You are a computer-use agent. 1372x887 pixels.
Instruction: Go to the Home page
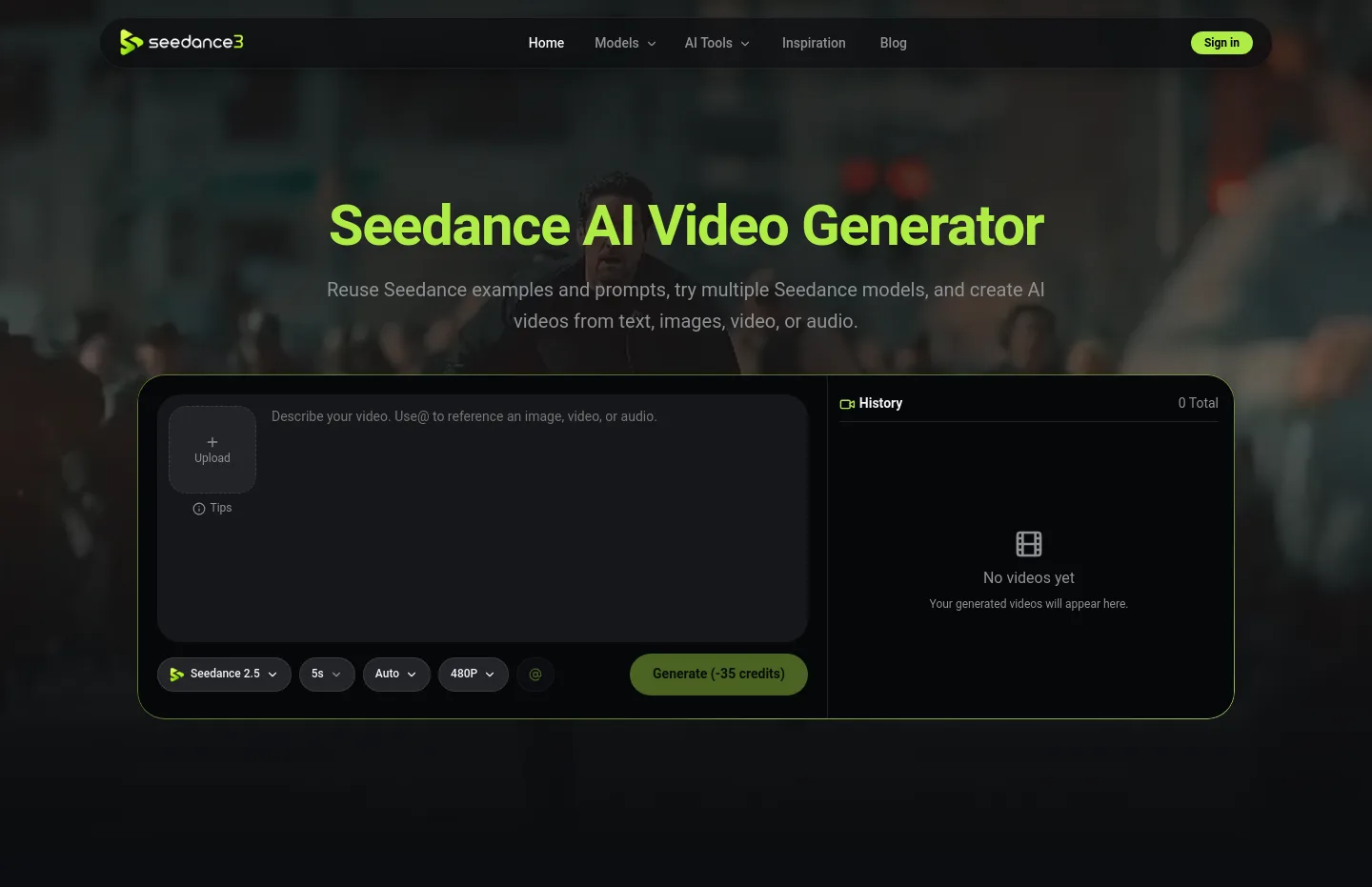point(546,43)
